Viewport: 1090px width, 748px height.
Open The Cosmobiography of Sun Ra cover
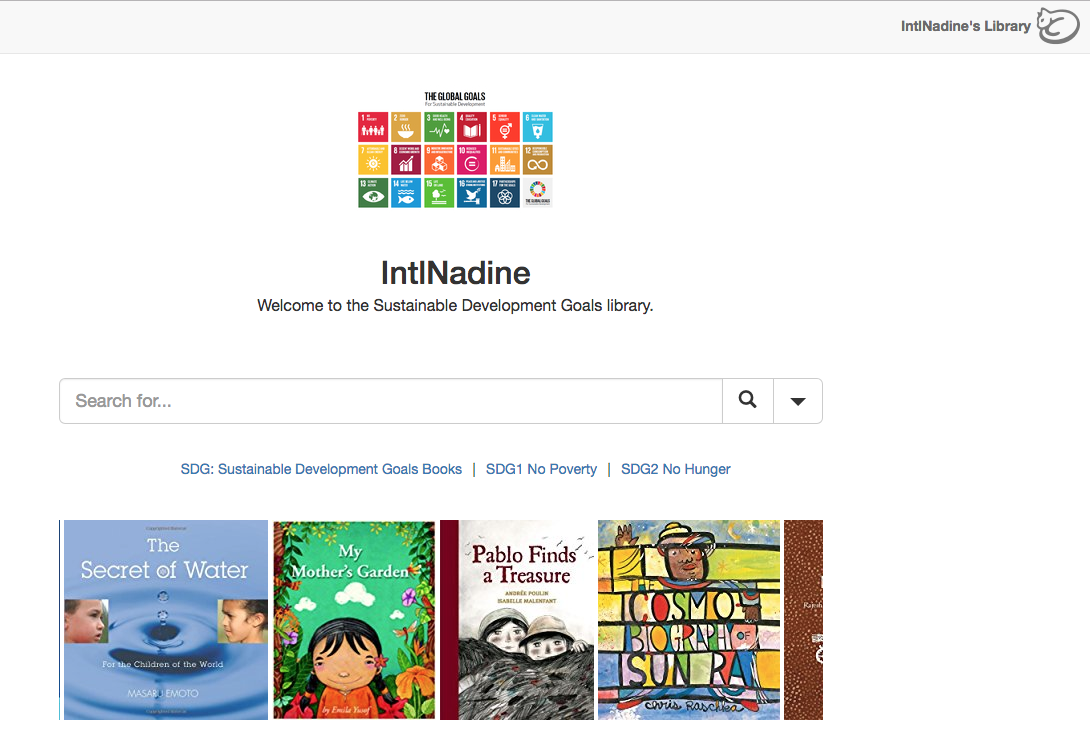point(689,620)
